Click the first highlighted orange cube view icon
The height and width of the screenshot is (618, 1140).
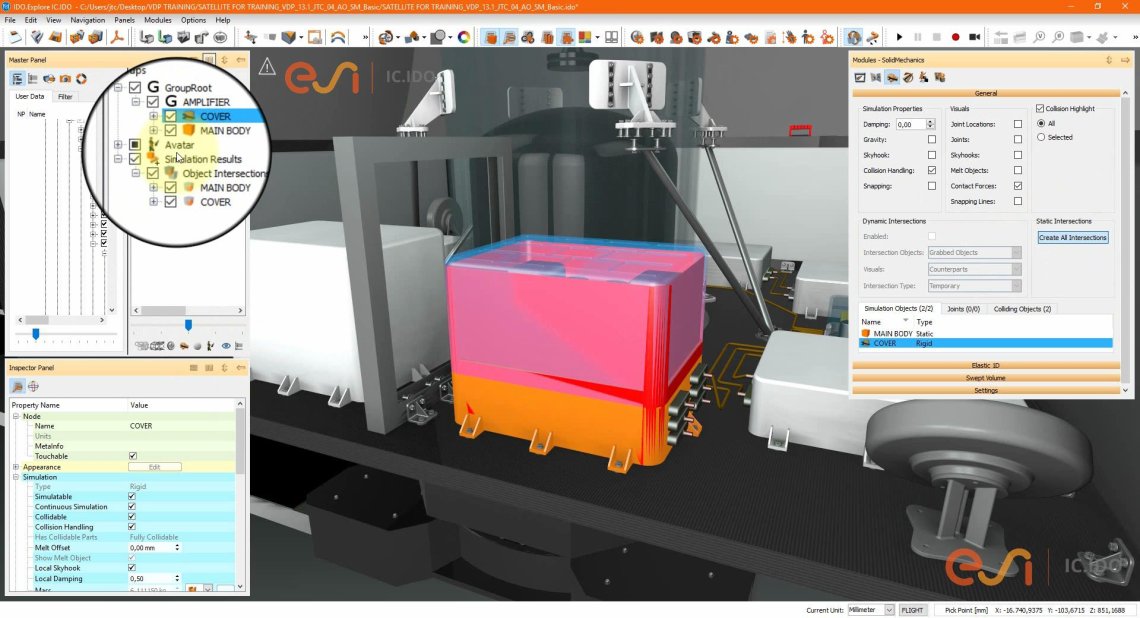491,37
